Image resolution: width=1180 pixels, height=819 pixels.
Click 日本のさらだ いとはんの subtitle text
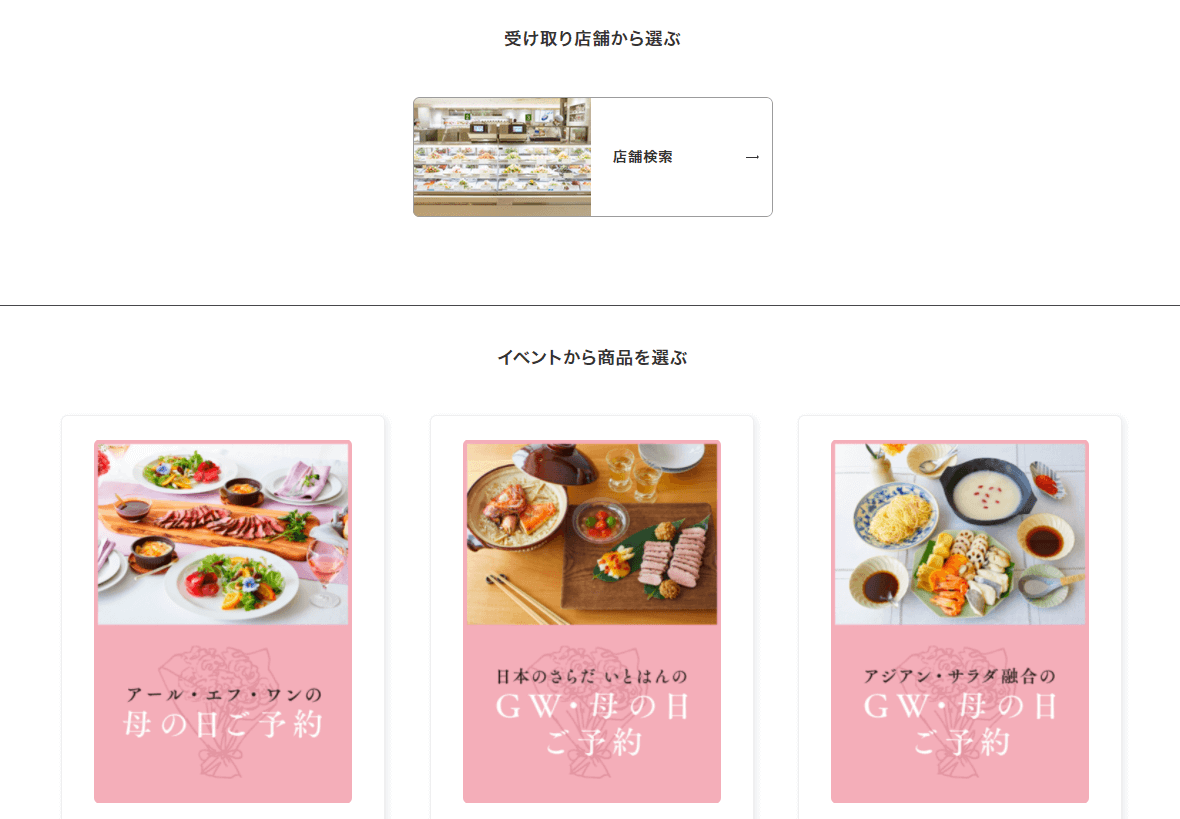pyautogui.click(x=592, y=676)
